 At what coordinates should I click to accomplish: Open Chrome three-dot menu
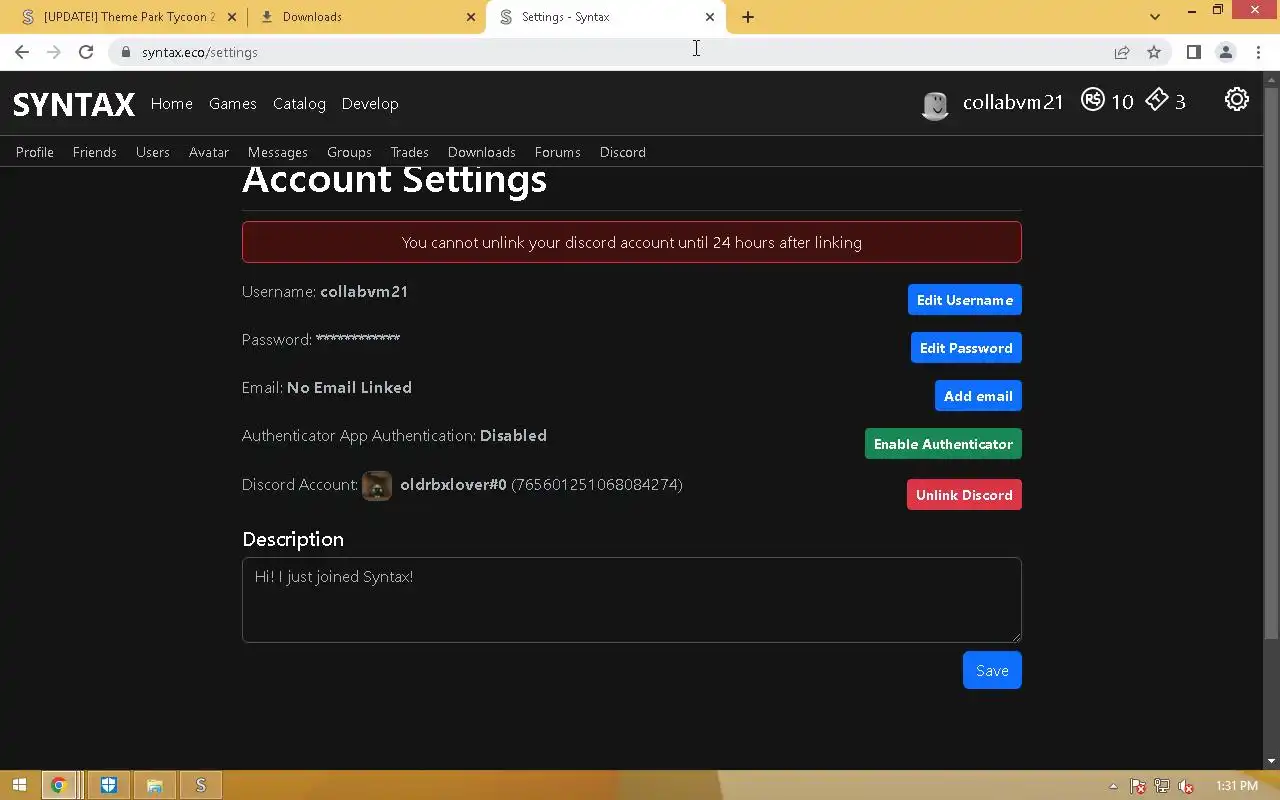pyautogui.click(x=1257, y=52)
